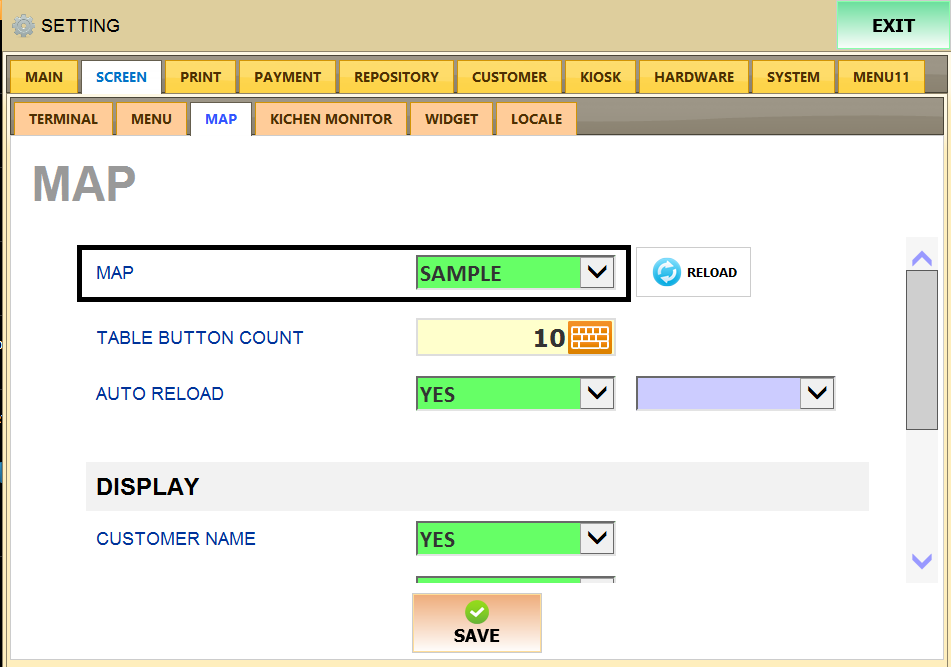Screen dimensions: 951x667
Task: Click the Reload refresh icon
Action: tap(666, 272)
